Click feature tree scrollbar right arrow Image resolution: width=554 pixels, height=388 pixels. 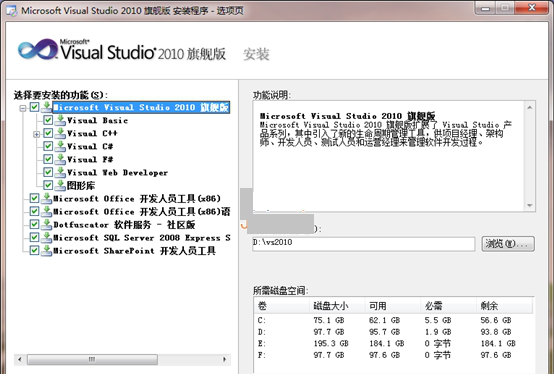tap(224, 359)
